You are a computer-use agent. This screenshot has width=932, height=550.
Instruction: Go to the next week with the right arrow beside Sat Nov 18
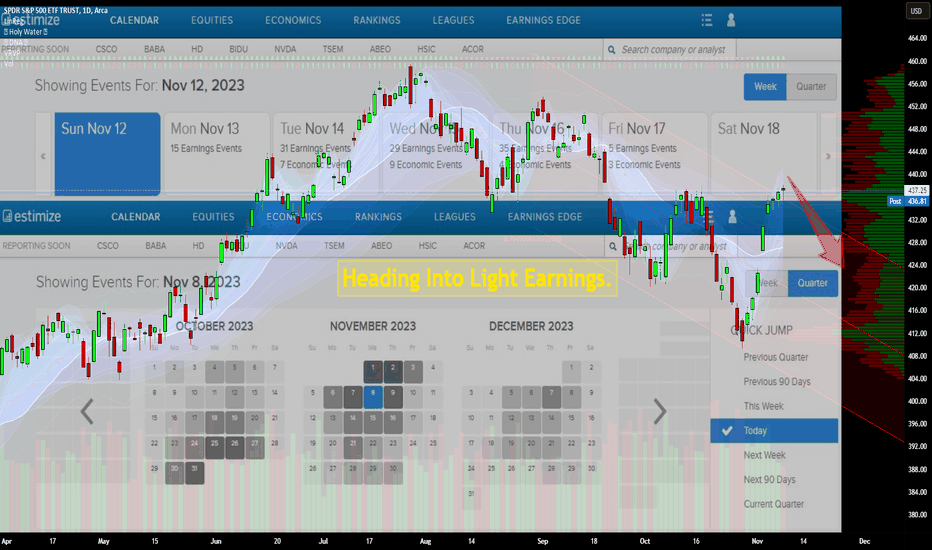point(828,156)
